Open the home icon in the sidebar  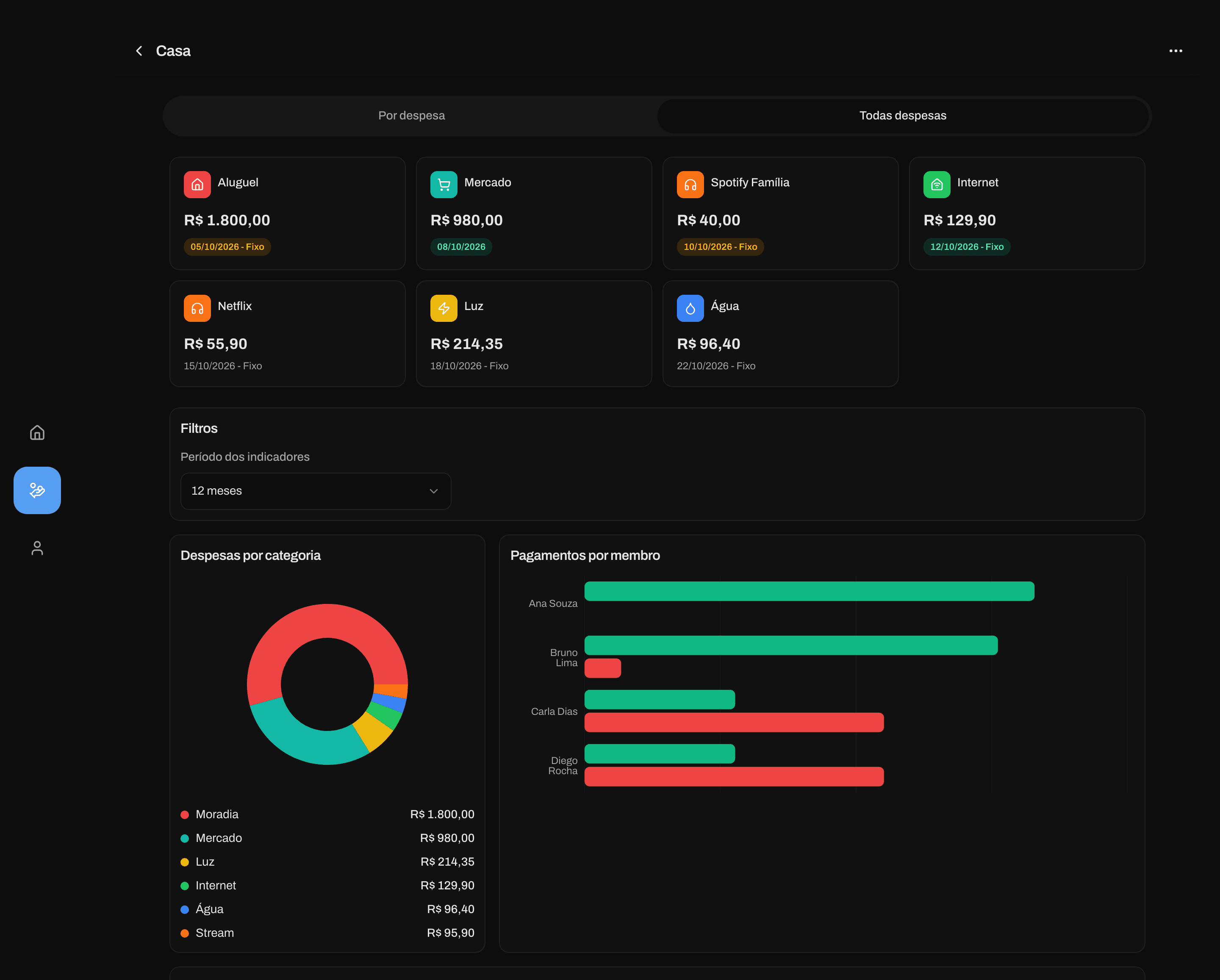(37, 433)
